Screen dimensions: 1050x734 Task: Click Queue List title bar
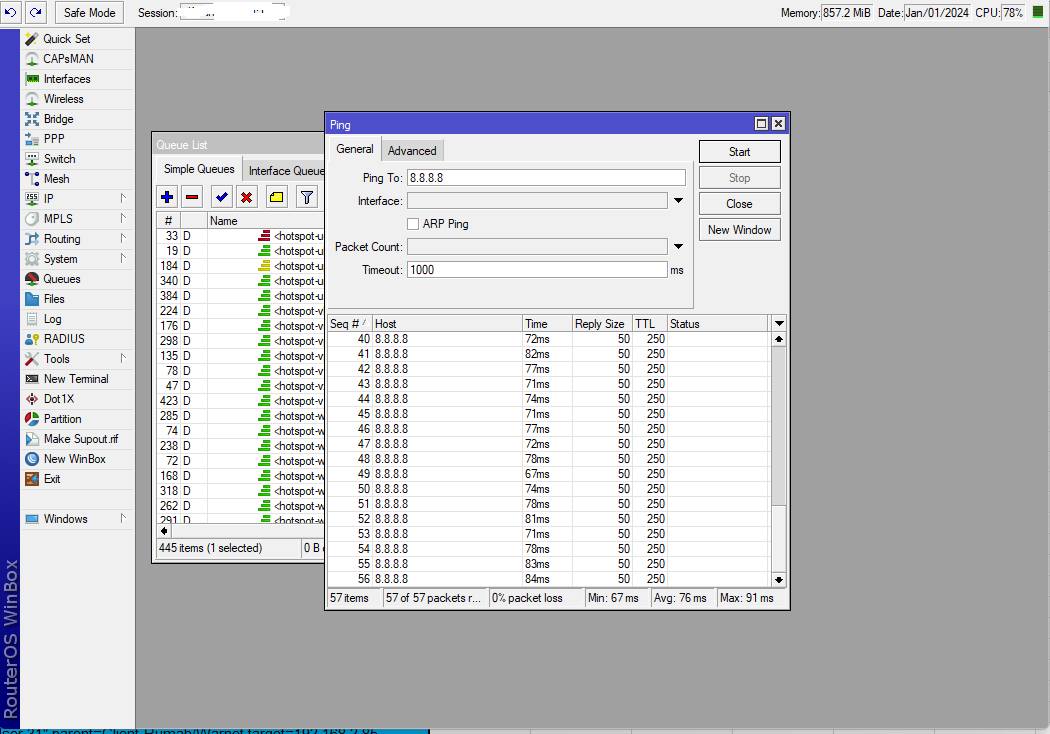click(240, 145)
